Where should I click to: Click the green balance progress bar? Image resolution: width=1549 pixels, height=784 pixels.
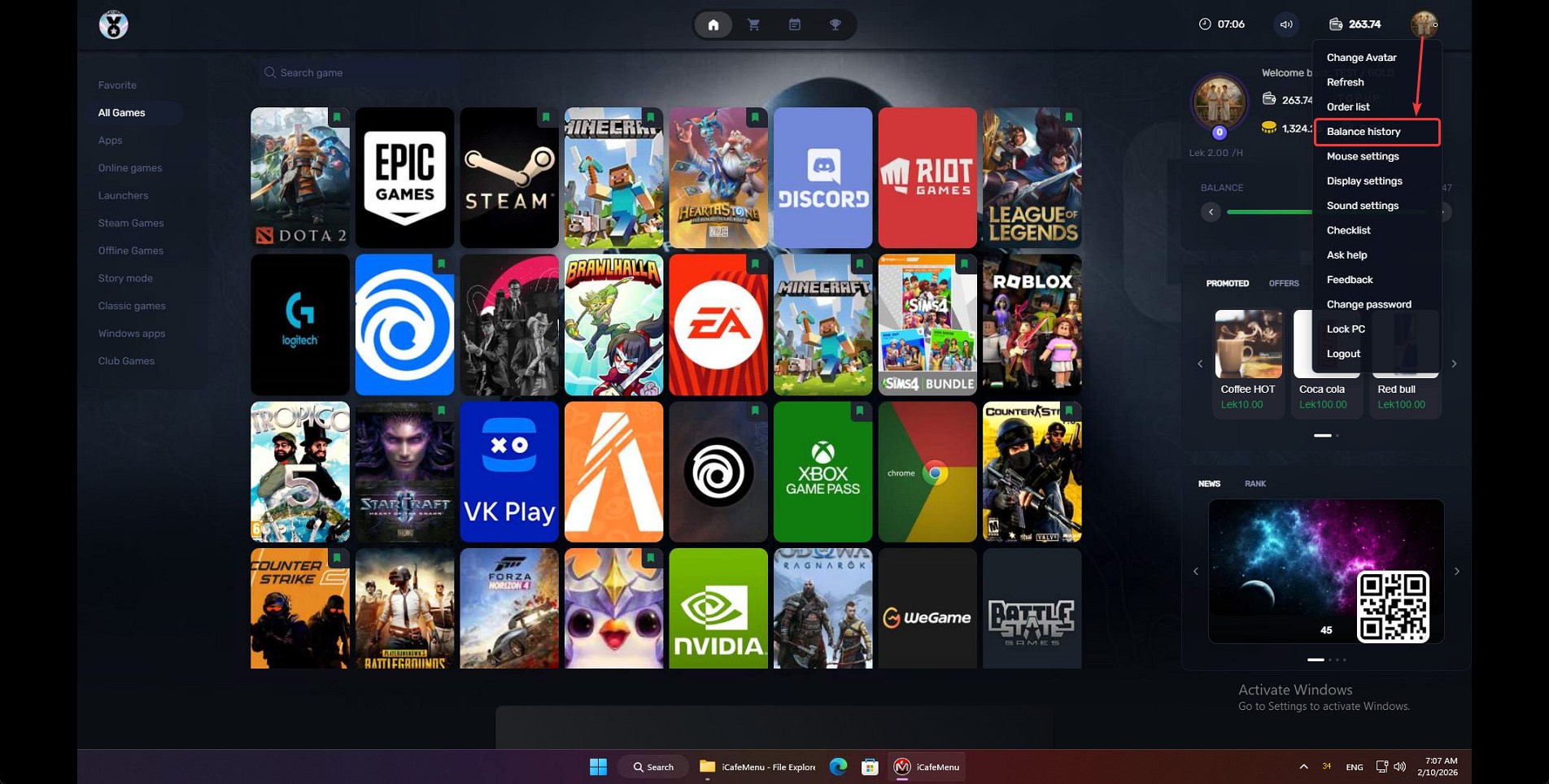pos(1269,212)
